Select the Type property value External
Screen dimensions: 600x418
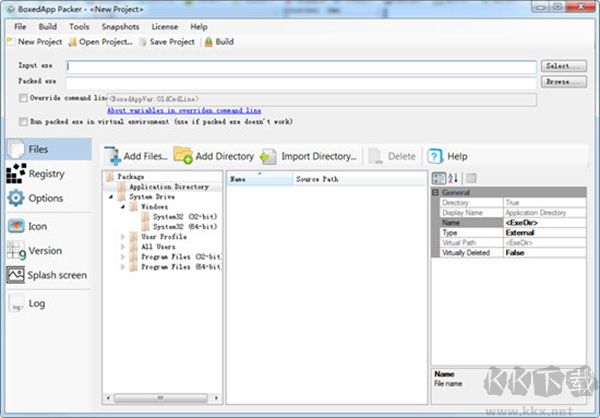[x=545, y=232]
